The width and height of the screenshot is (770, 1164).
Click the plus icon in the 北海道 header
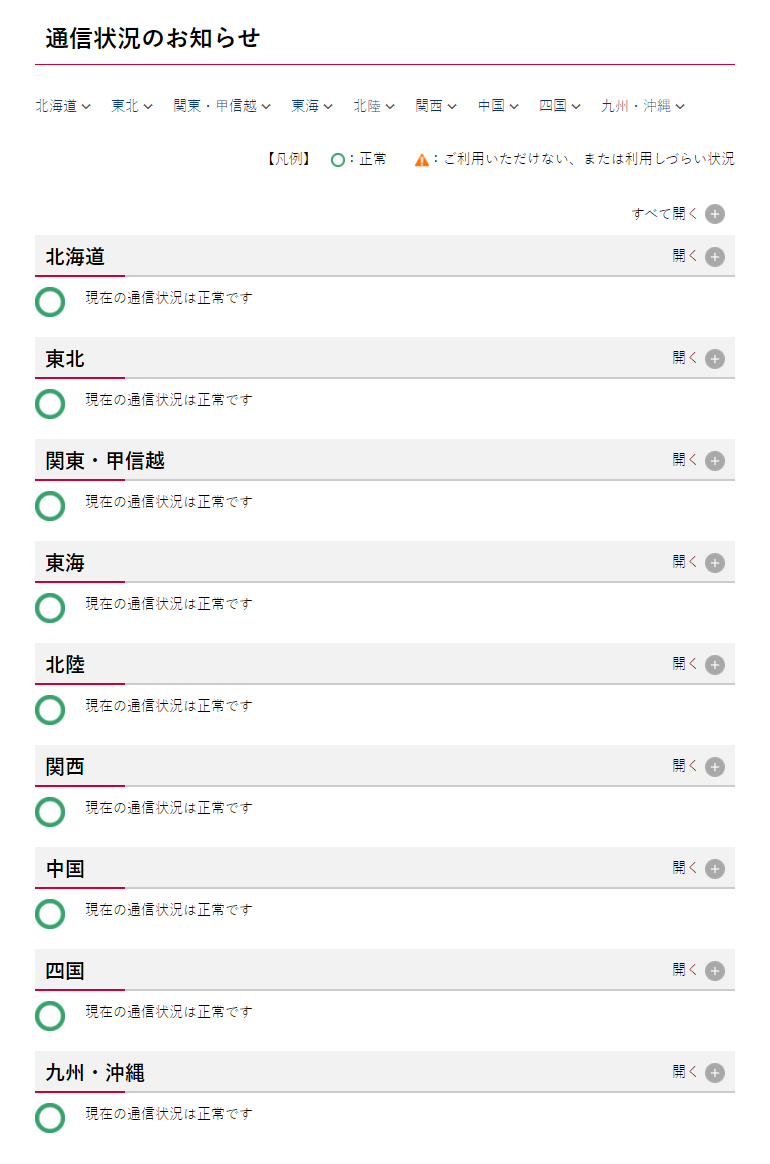point(714,257)
